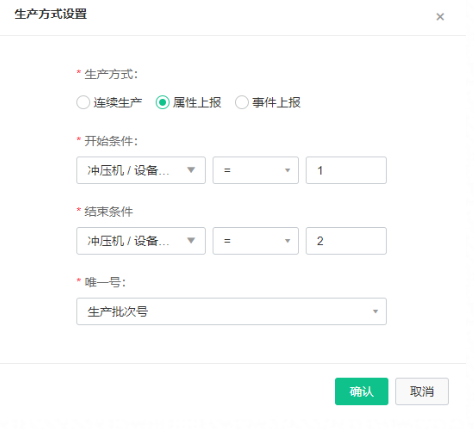The height and width of the screenshot is (429, 474).
Task: Open the 唯一号 dropdown showing 生产批次号
Action: pos(231,311)
